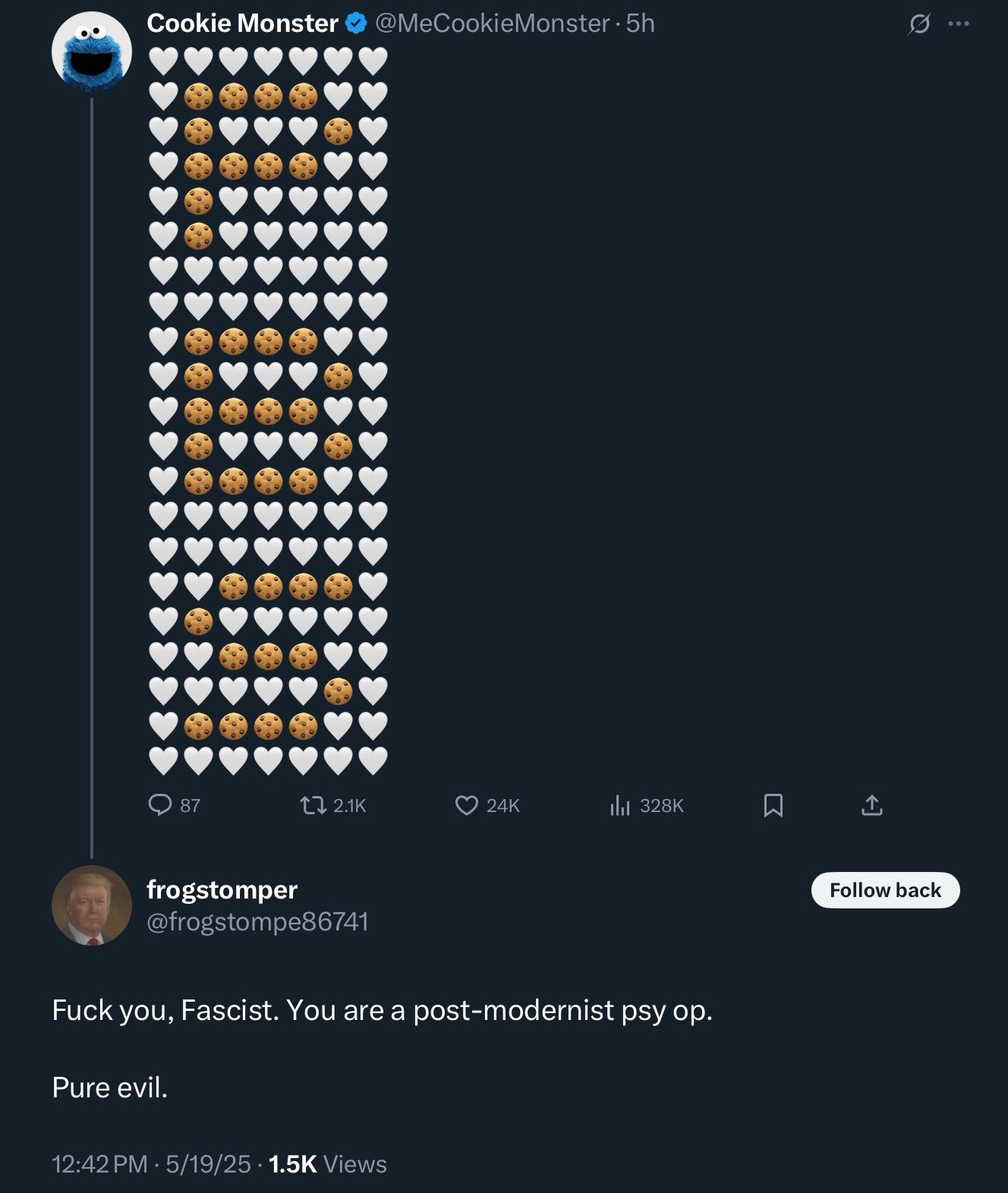Open the view analytics bar icon

point(620,804)
